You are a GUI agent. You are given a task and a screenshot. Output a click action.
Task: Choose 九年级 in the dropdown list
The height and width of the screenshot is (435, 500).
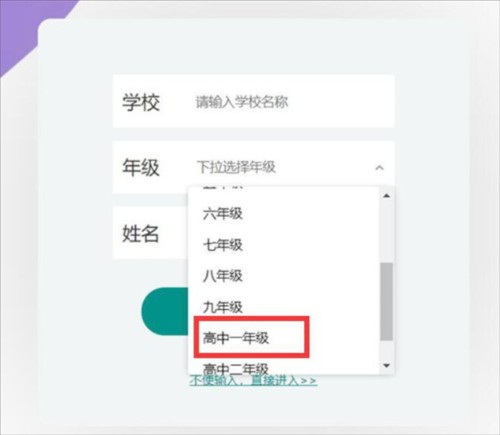(223, 307)
